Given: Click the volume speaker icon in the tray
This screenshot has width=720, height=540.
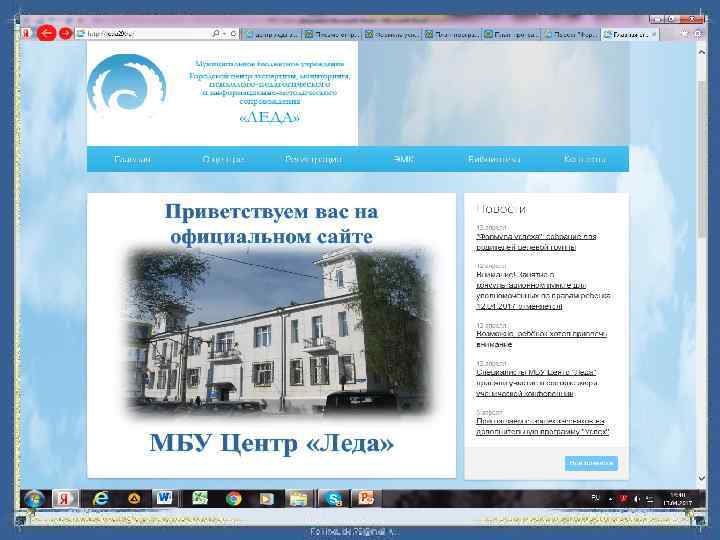Looking at the screenshot, I should pos(636,499).
